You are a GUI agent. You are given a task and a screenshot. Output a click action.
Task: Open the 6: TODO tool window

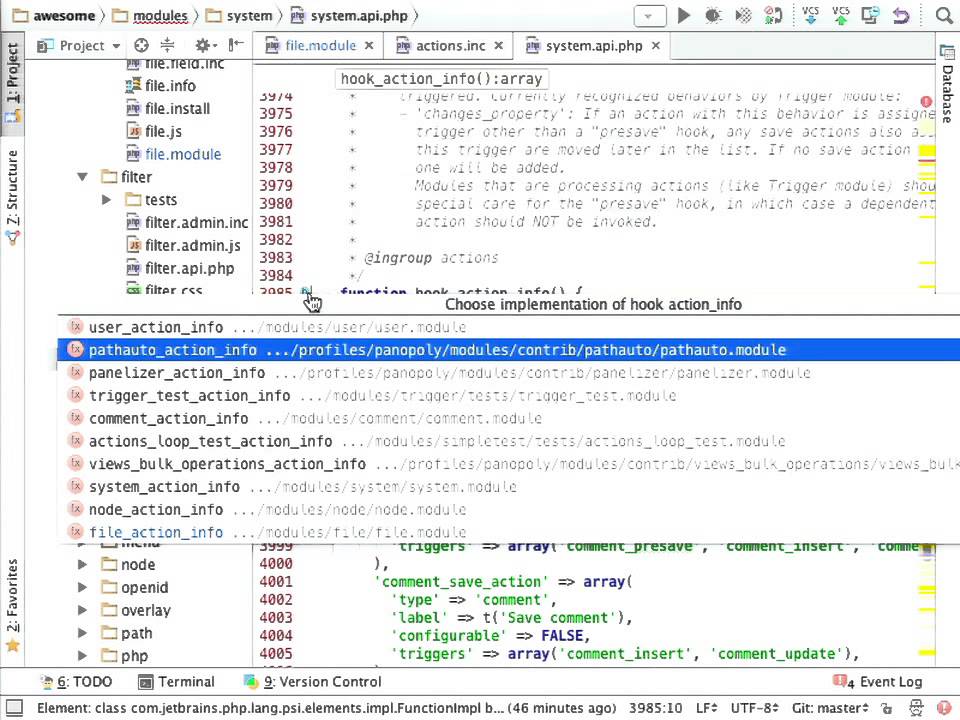77,681
